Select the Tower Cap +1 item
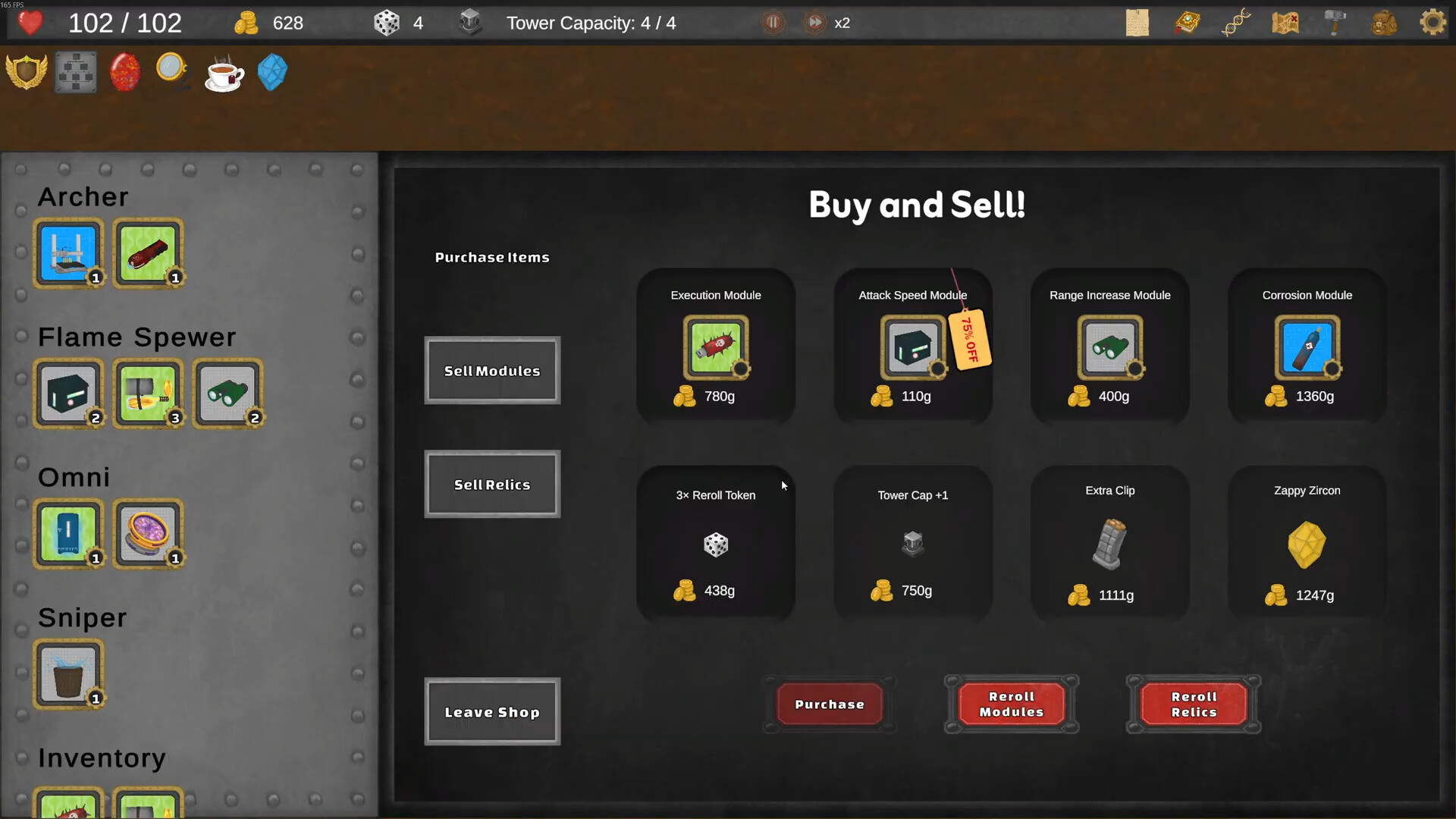This screenshot has height=819, width=1456. pos(913,544)
